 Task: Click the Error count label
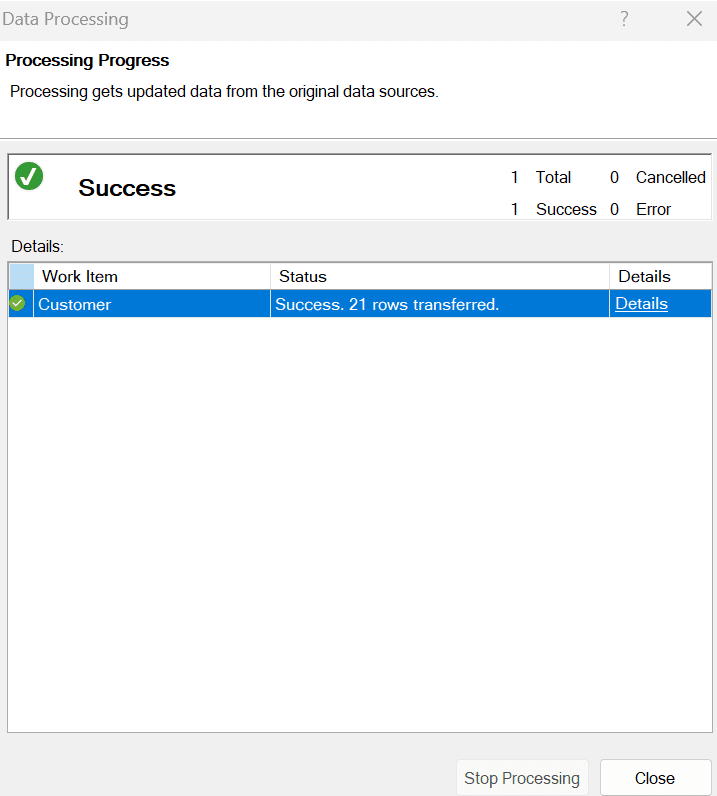pyautogui.click(x=653, y=209)
